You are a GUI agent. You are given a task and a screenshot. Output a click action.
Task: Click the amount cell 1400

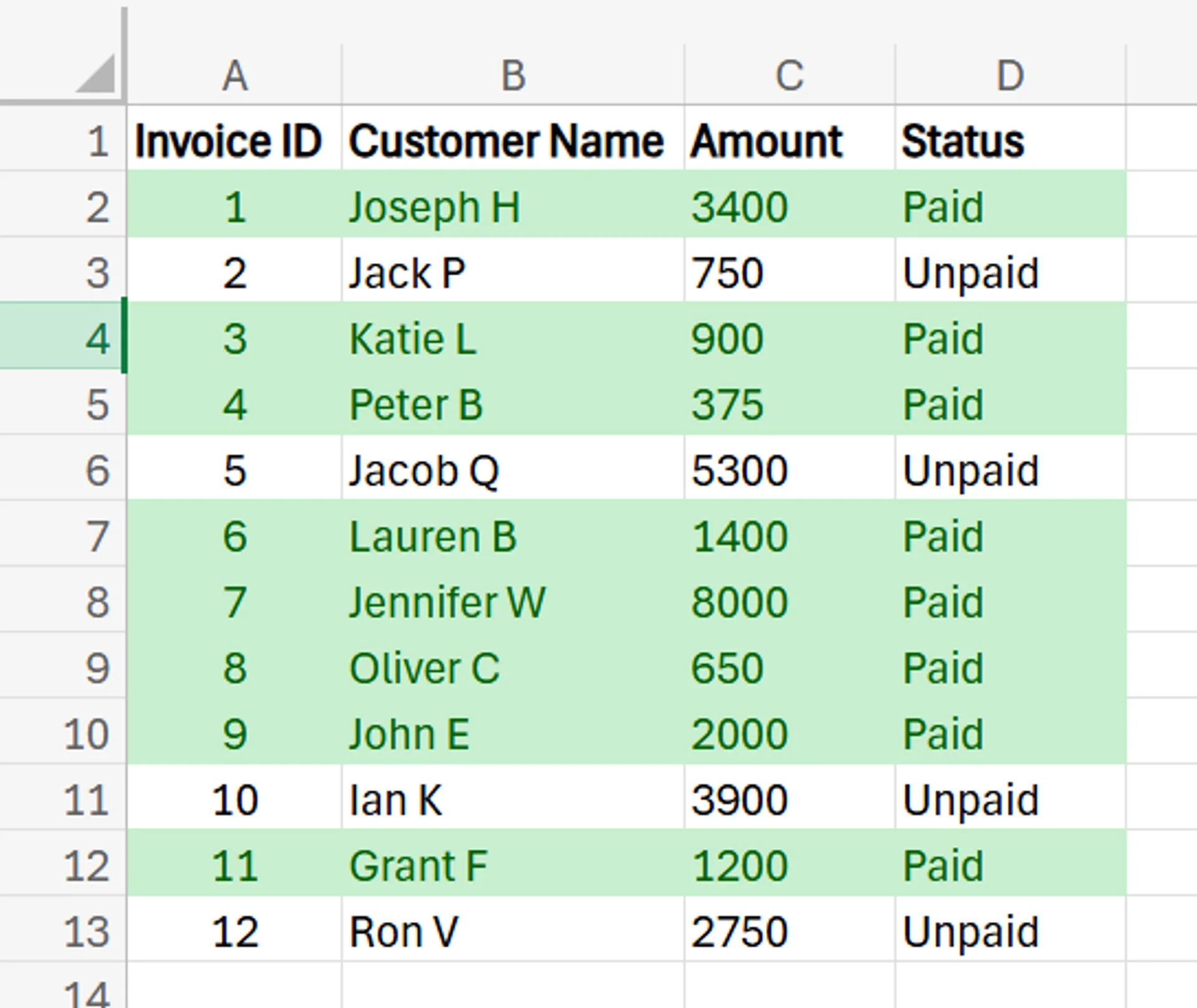tap(789, 534)
